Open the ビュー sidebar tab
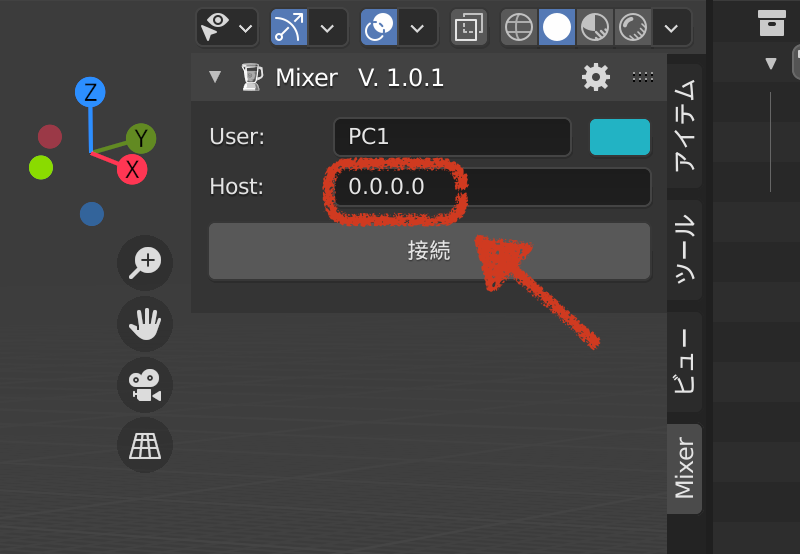This screenshot has height=554, width=800. tap(685, 362)
